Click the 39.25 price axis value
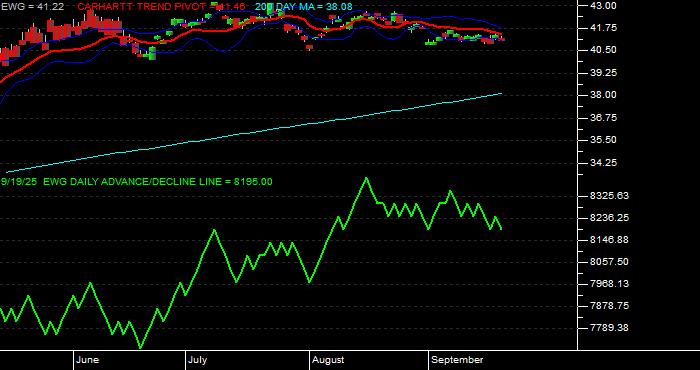Viewport: 700px width, 370px height. [x=603, y=72]
